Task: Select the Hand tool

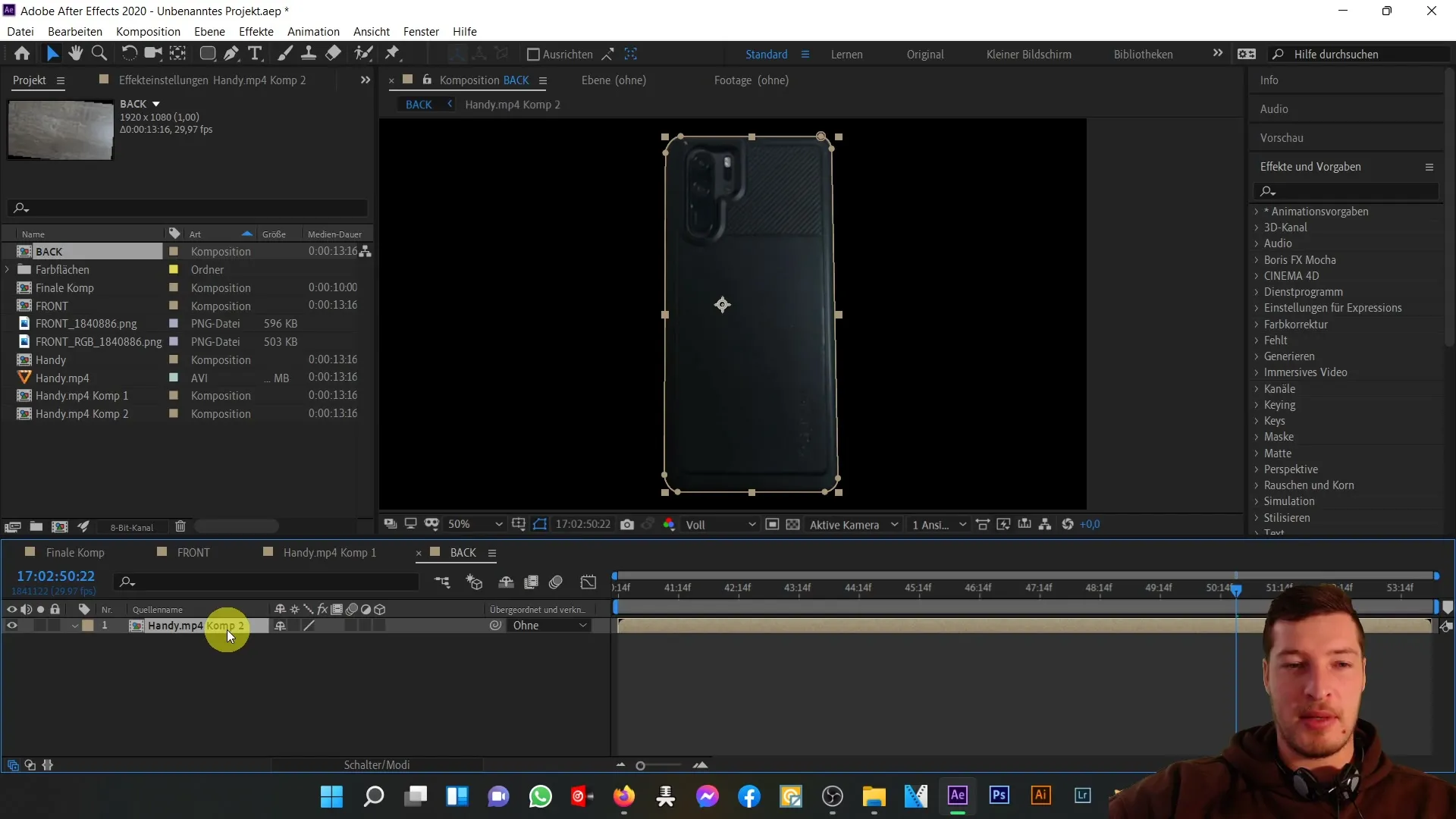Action: pos(75,54)
